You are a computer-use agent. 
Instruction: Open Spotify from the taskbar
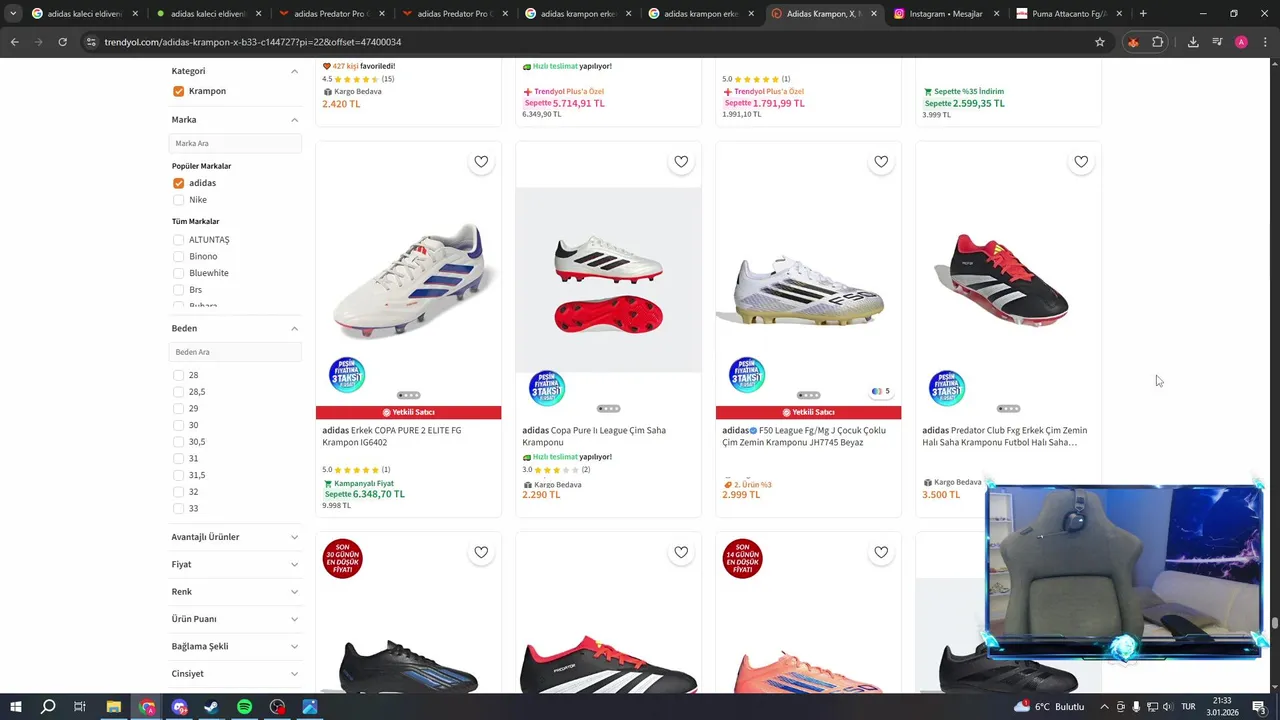(x=245, y=707)
